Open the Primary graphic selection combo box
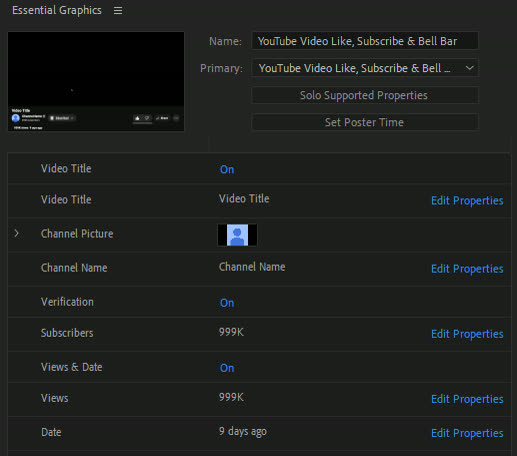 click(x=365, y=68)
